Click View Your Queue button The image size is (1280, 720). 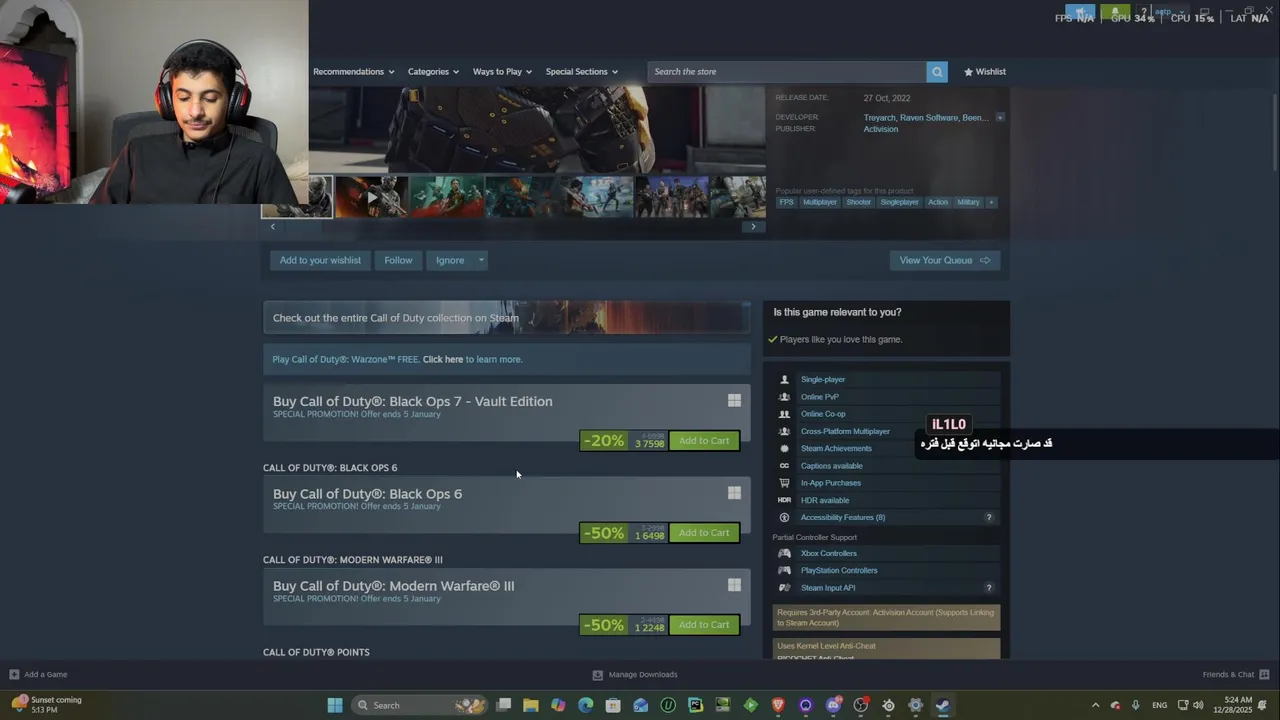[944, 260]
